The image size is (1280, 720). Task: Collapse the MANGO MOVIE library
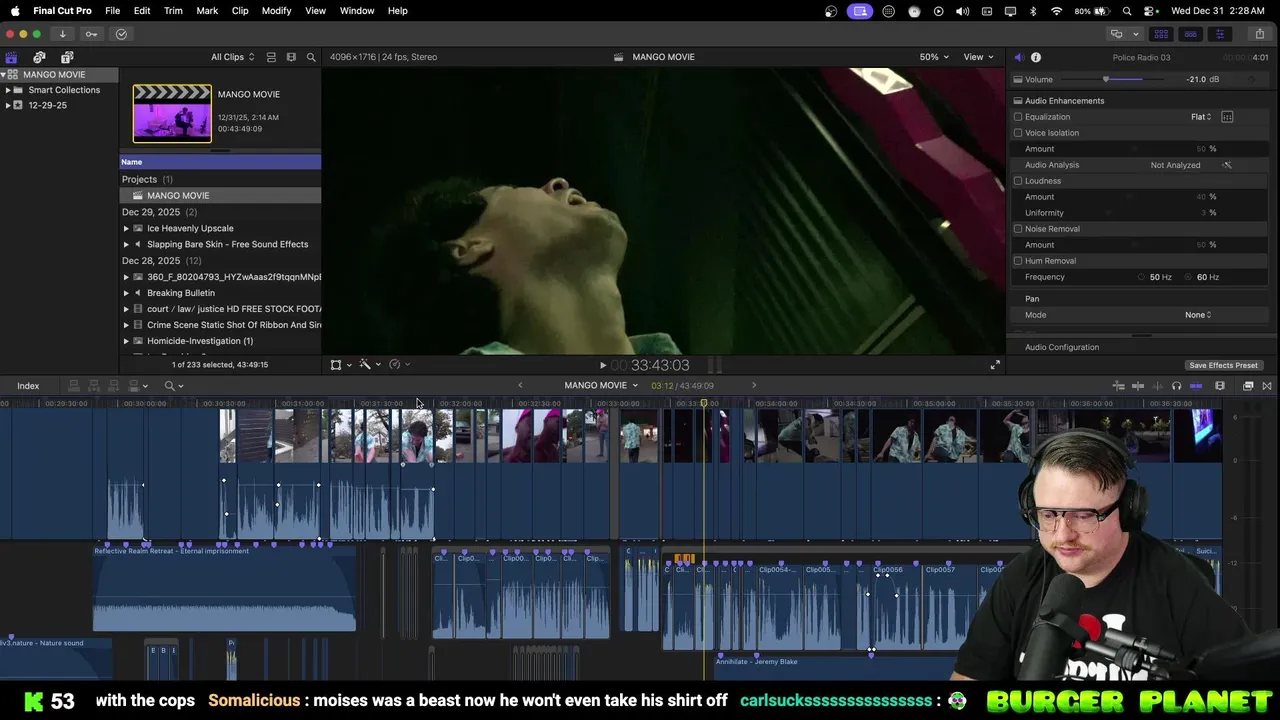pos(3,75)
